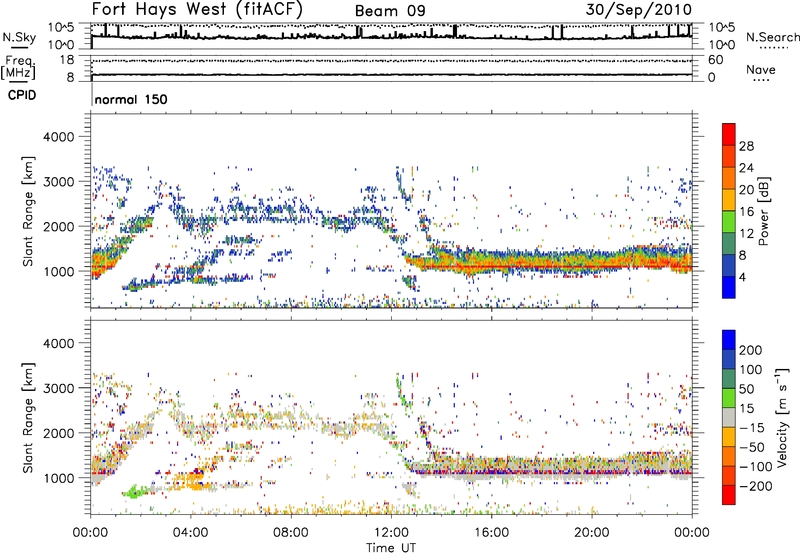Click the 'N.Search' legend label

click(772, 37)
